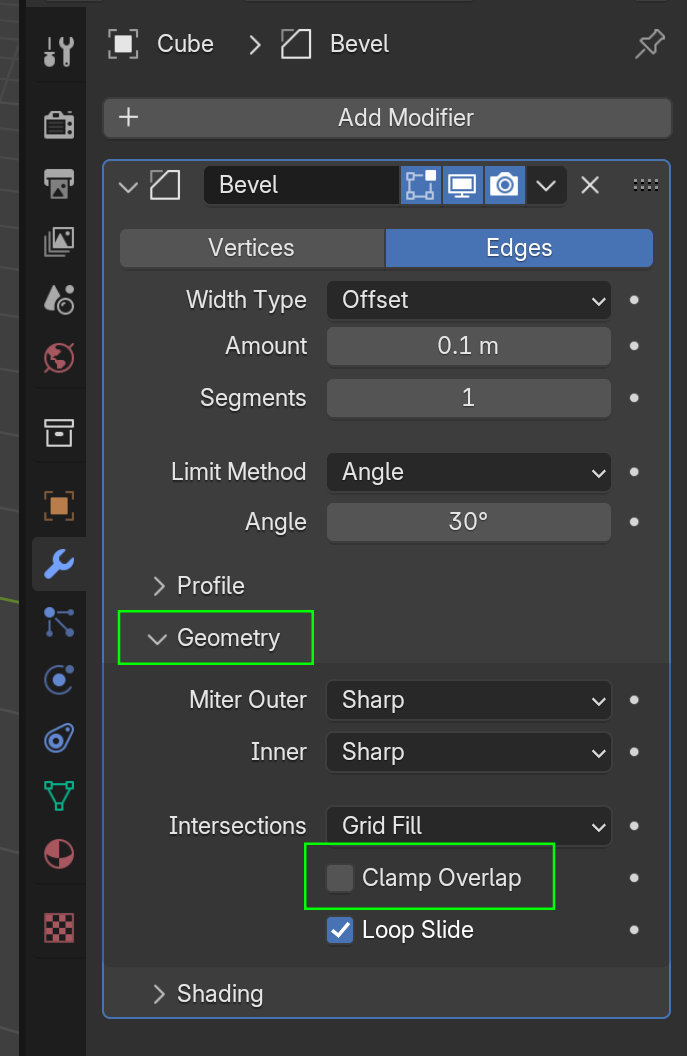Select the Render Properties camera-back icon
This screenshot has width=687, height=1056.
[57, 124]
